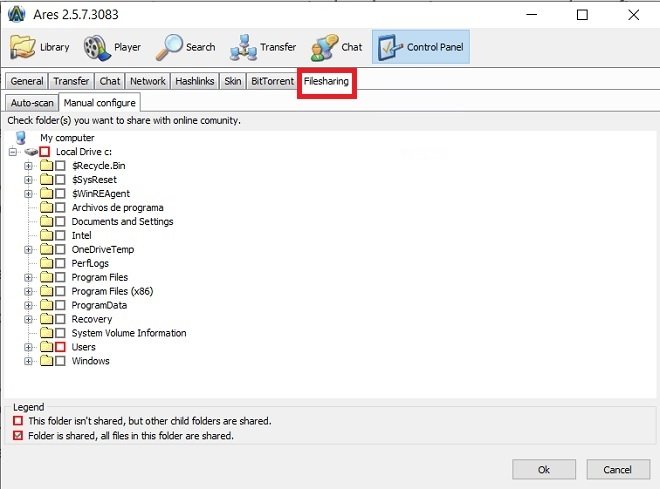Open the Chat settings tab

[110, 81]
